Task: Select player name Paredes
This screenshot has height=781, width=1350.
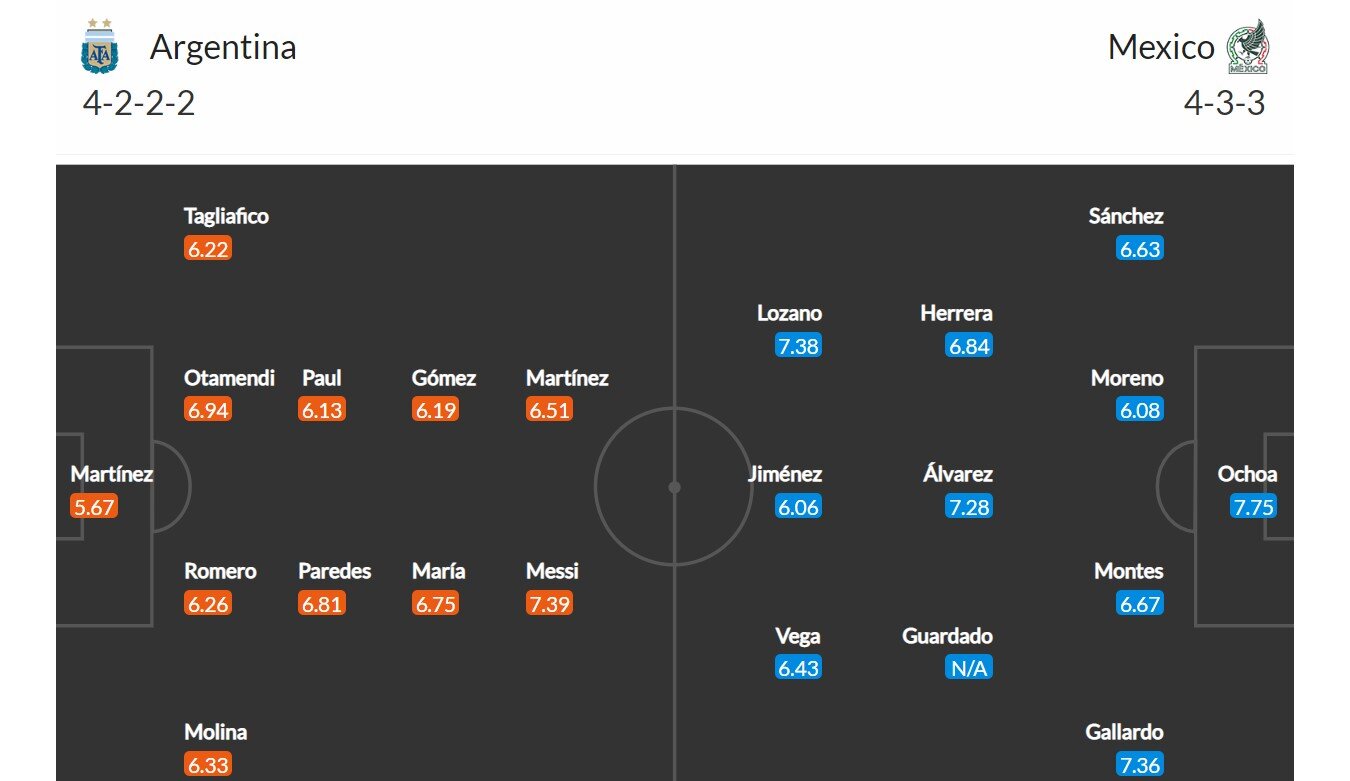Action: point(334,571)
